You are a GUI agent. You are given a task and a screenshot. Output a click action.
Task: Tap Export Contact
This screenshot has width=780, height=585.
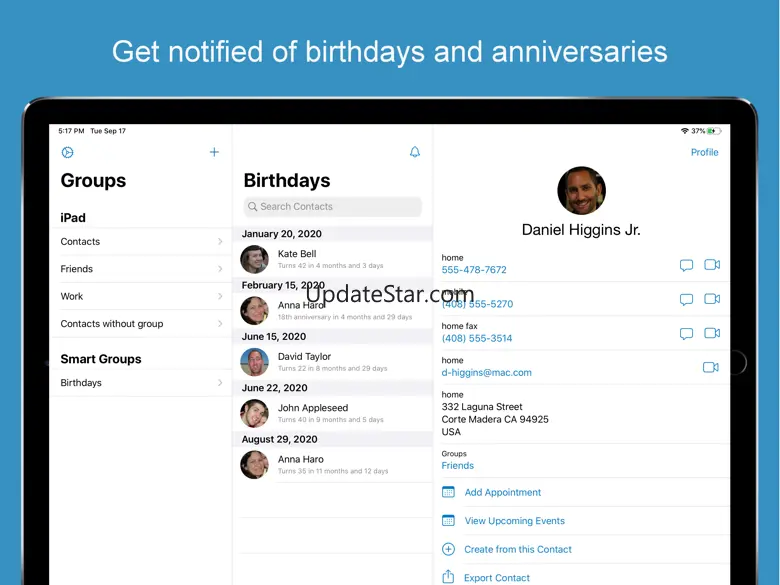tap(497, 578)
